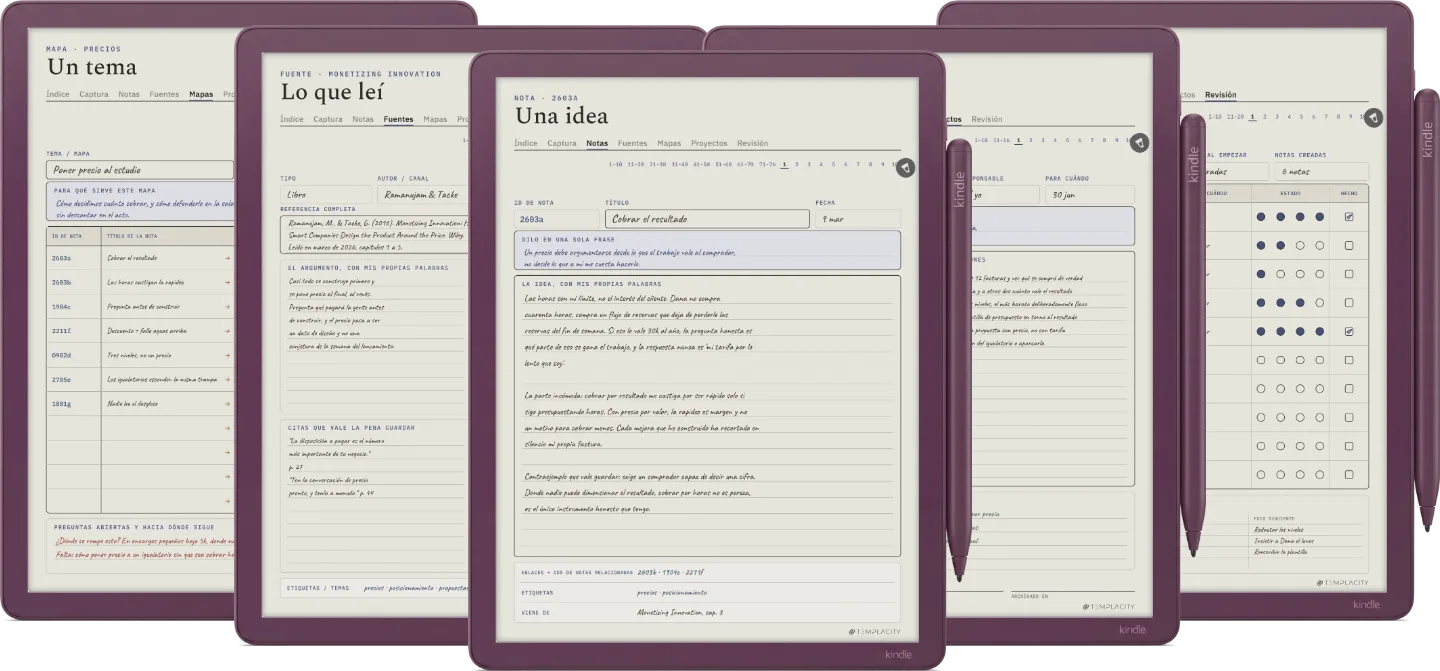Open Mapas tab on Una idea page
The width and height of the screenshot is (1440, 671).
(669, 143)
